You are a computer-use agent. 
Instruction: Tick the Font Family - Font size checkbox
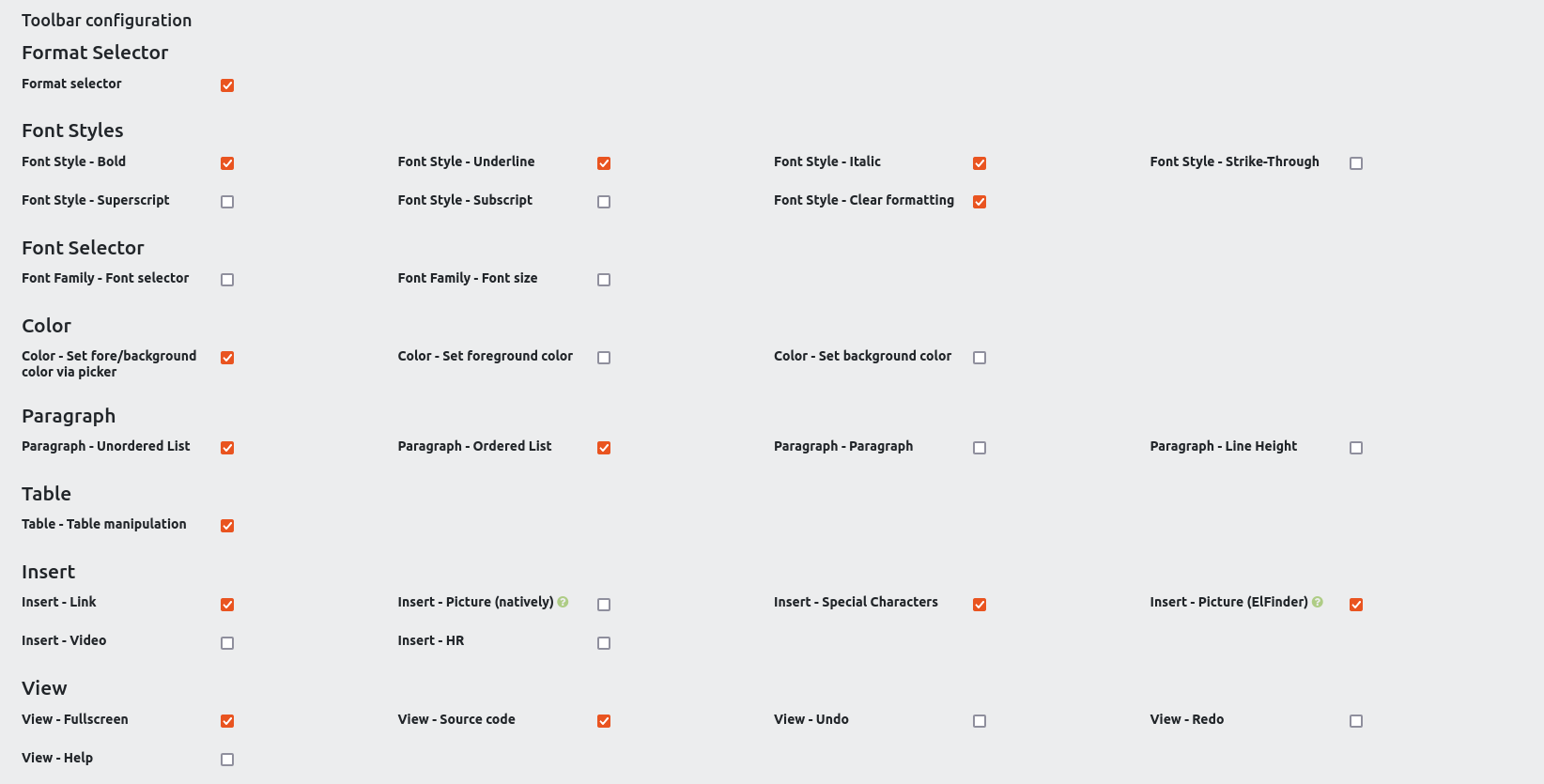coord(604,280)
